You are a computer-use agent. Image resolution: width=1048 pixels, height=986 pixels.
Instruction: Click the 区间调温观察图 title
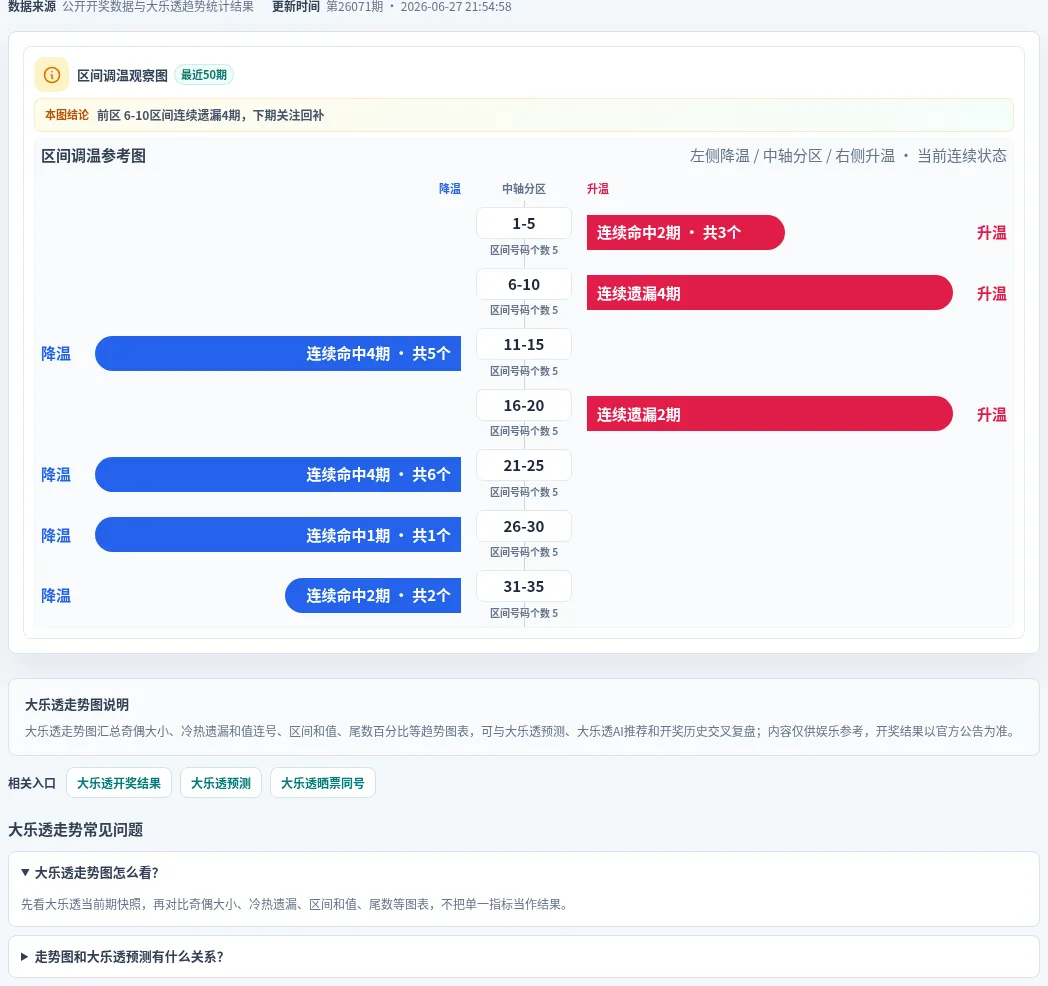point(122,76)
